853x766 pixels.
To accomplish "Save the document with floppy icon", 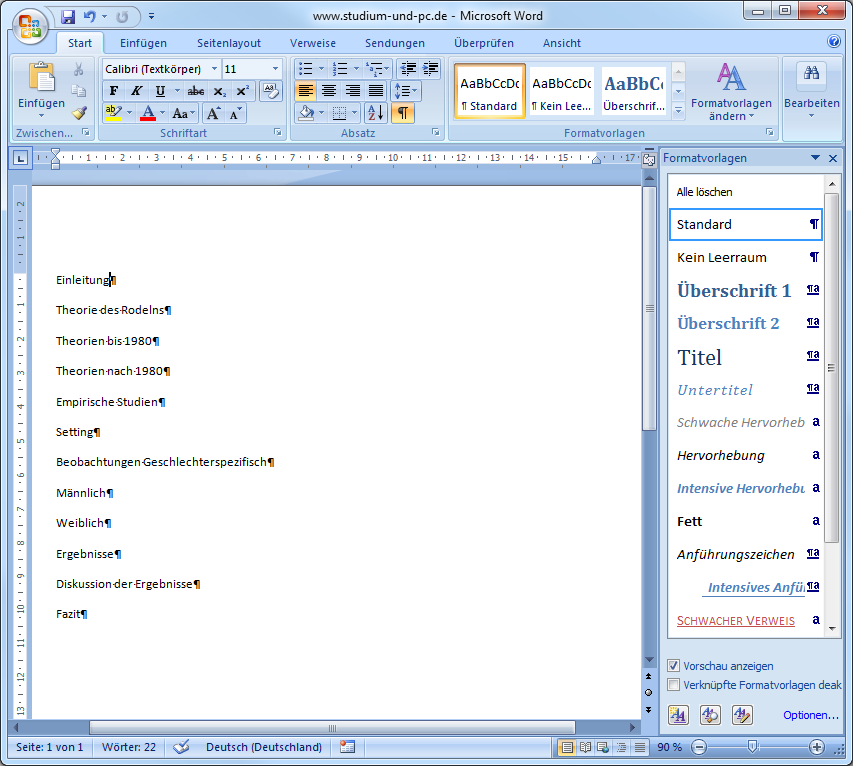I will click(x=68, y=16).
